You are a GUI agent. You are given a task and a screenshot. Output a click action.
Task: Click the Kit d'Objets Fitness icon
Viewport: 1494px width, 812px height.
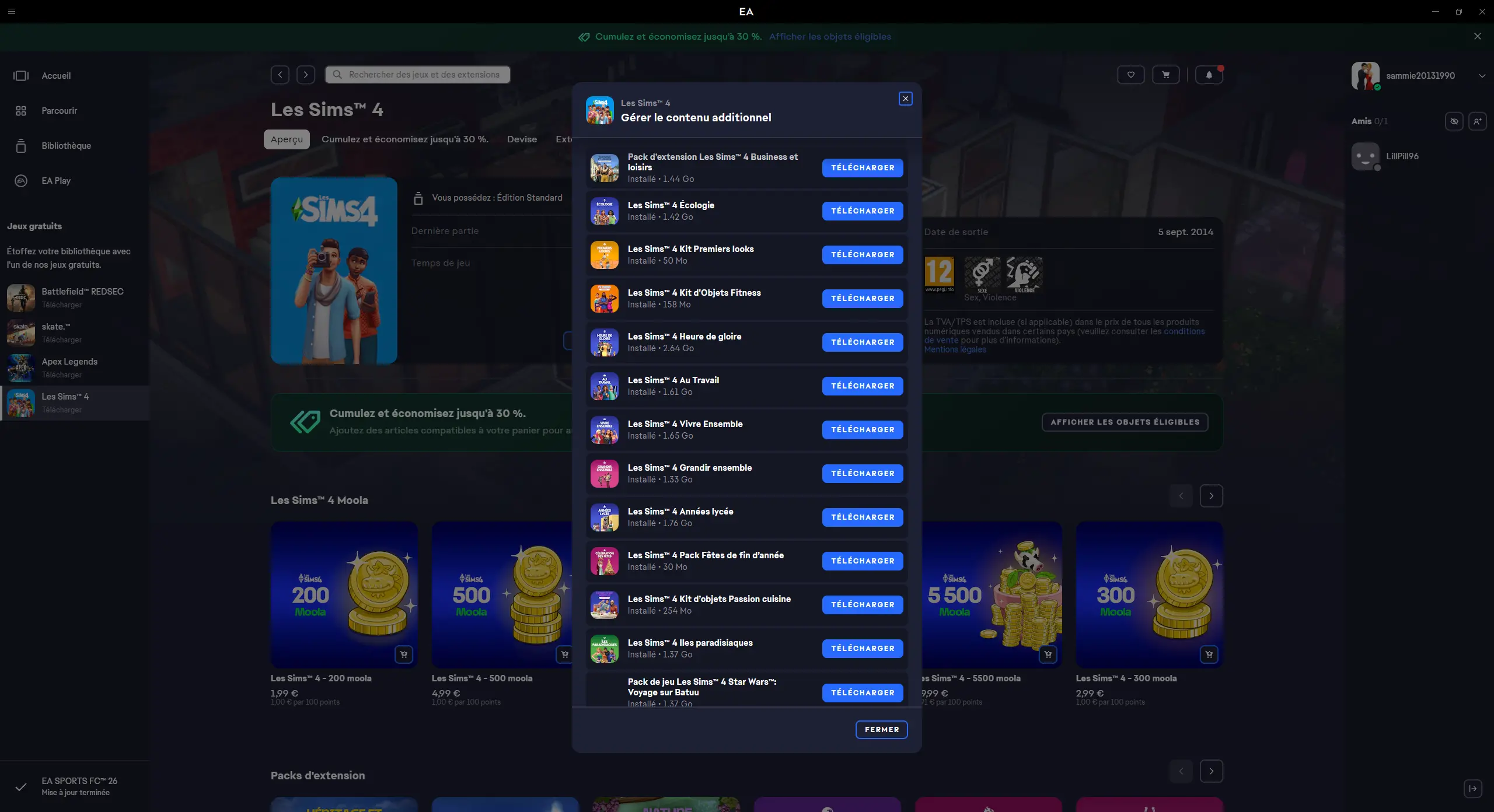click(605, 299)
